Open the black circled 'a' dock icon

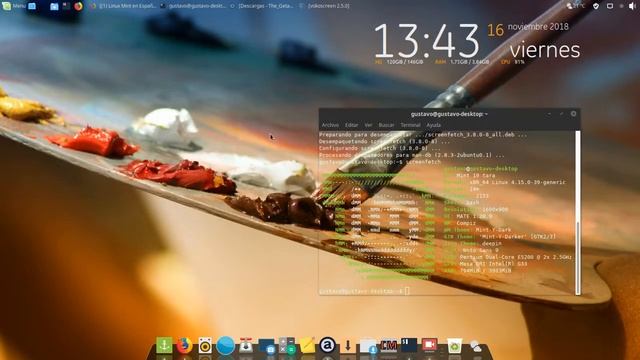tap(327, 345)
